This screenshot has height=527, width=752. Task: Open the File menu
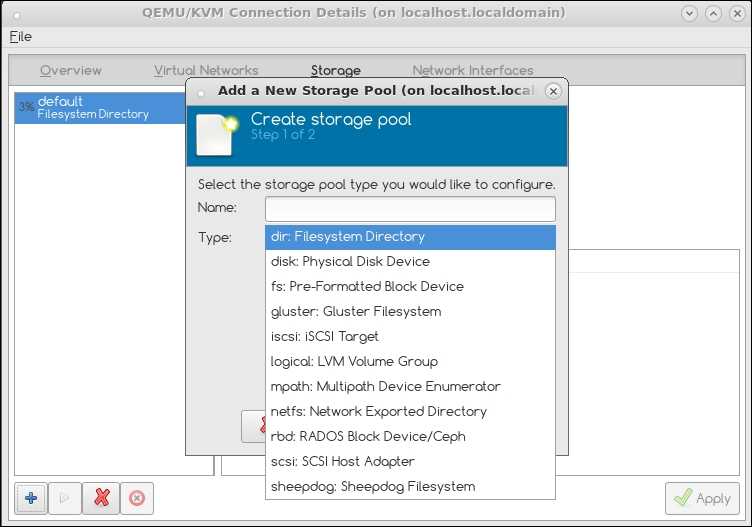[21, 36]
